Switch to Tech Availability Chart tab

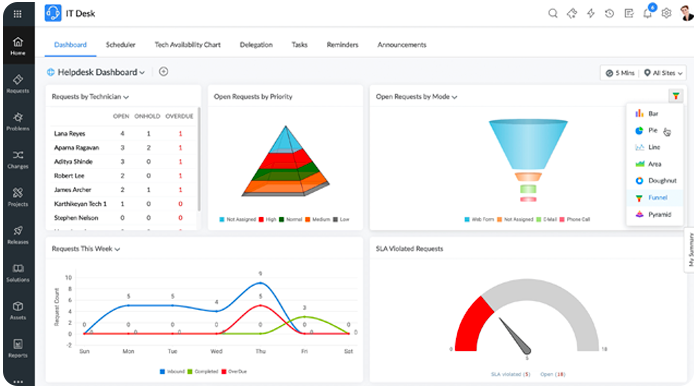click(x=188, y=45)
